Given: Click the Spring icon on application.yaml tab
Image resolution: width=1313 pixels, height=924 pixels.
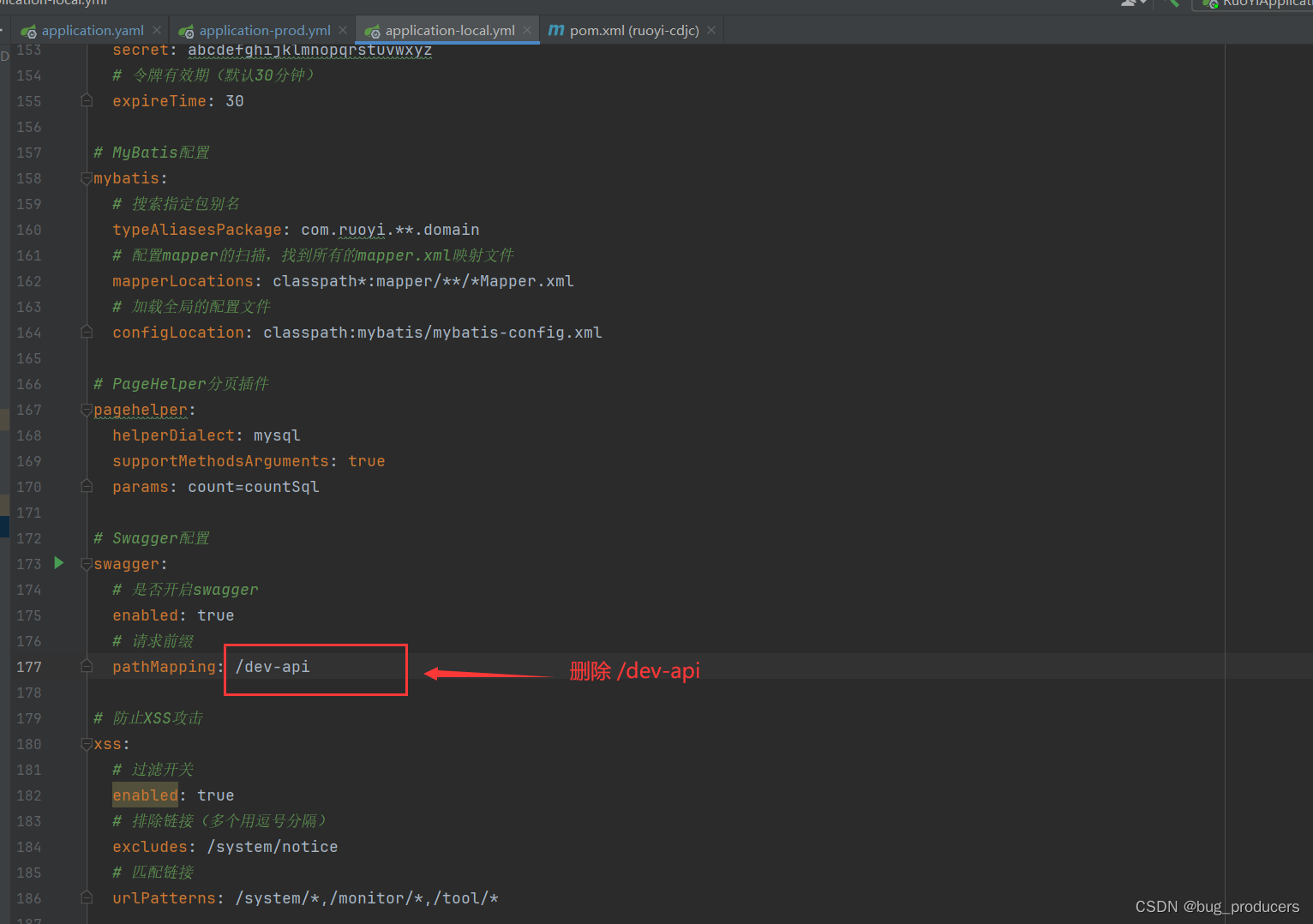Looking at the screenshot, I should tap(29, 32).
